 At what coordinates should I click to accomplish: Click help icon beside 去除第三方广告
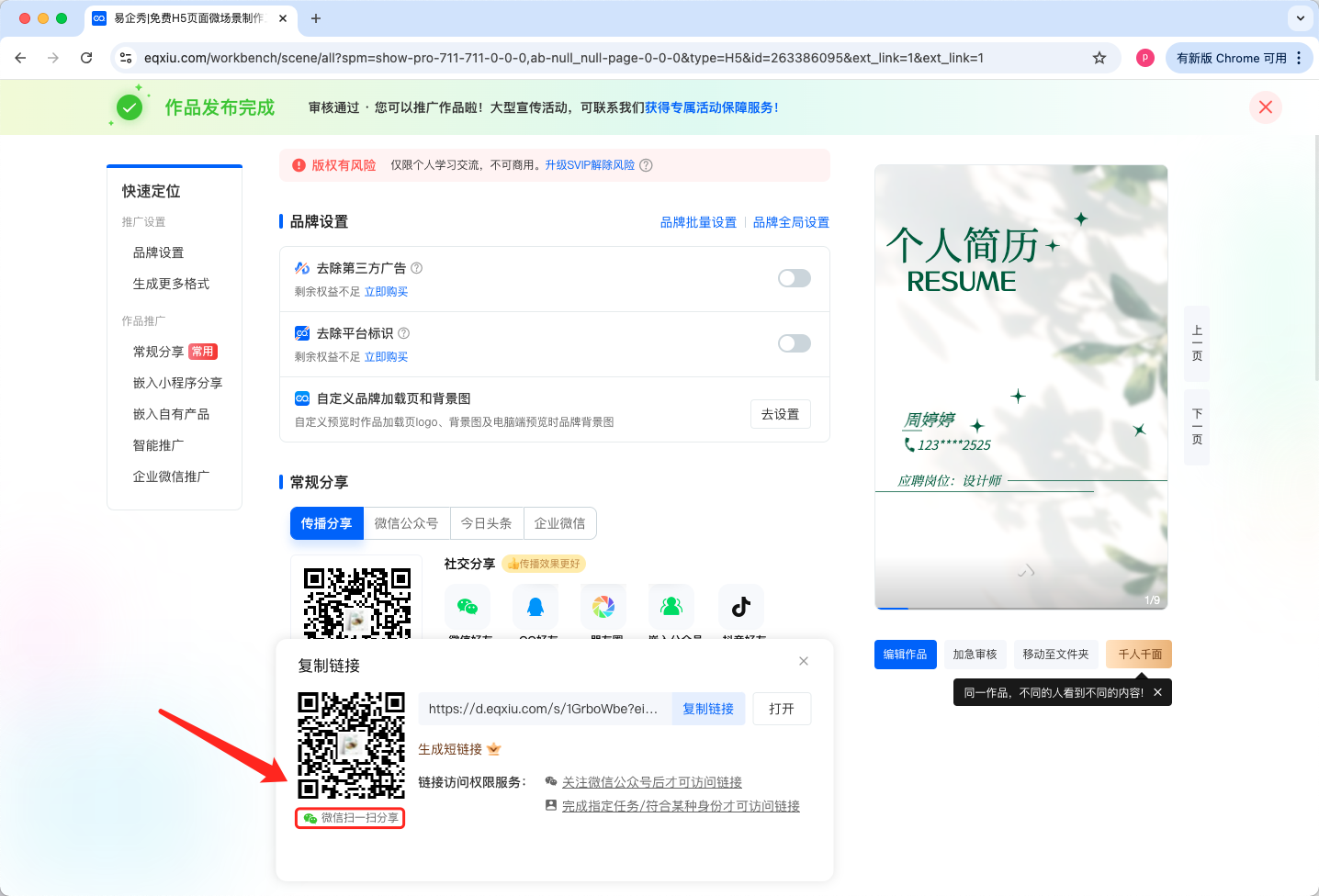pos(417,268)
